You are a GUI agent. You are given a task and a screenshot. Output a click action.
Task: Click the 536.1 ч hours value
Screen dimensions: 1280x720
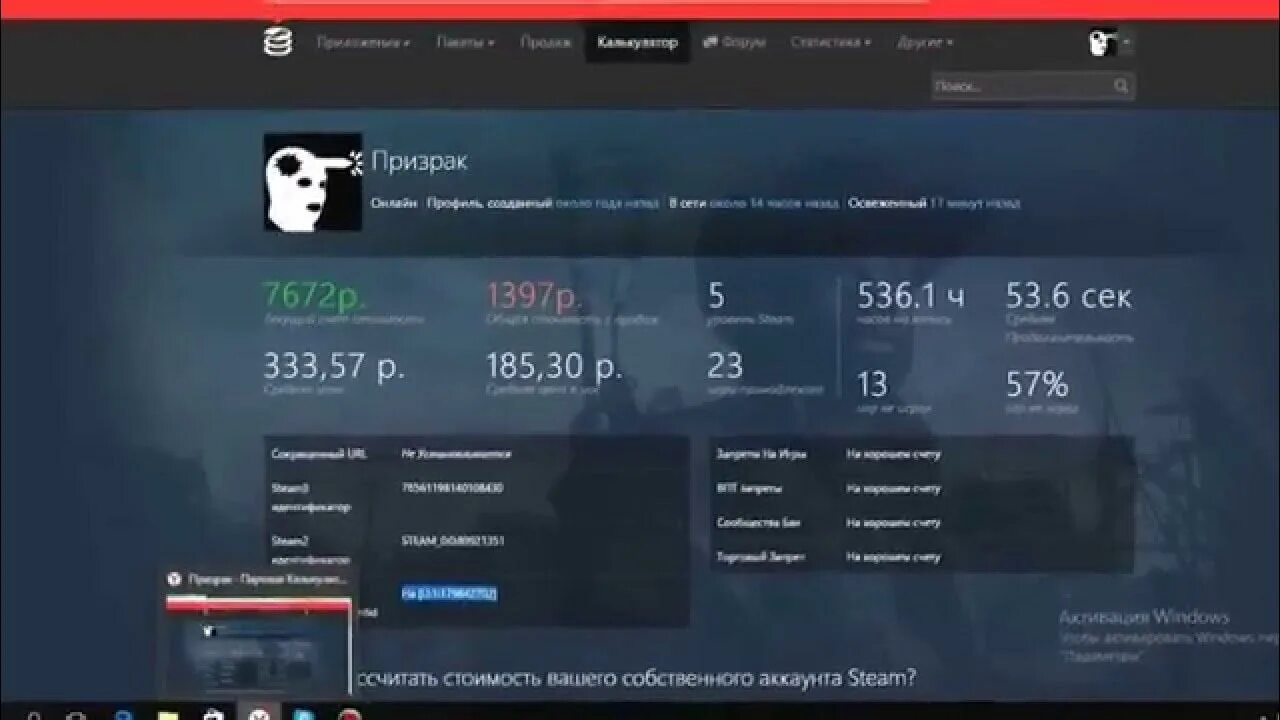[x=911, y=295]
